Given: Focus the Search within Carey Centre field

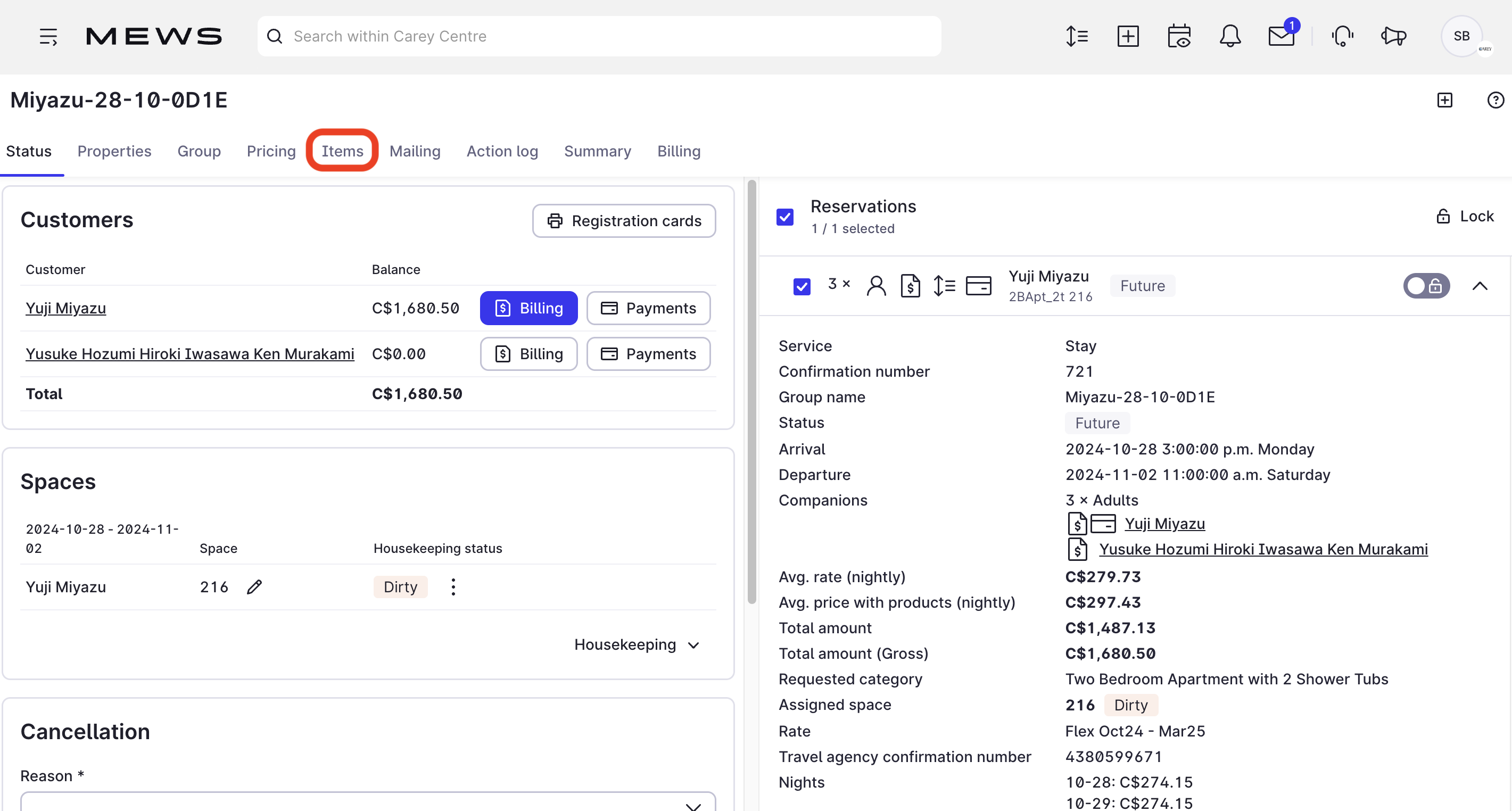Looking at the screenshot, I should (x=599, y=36).
